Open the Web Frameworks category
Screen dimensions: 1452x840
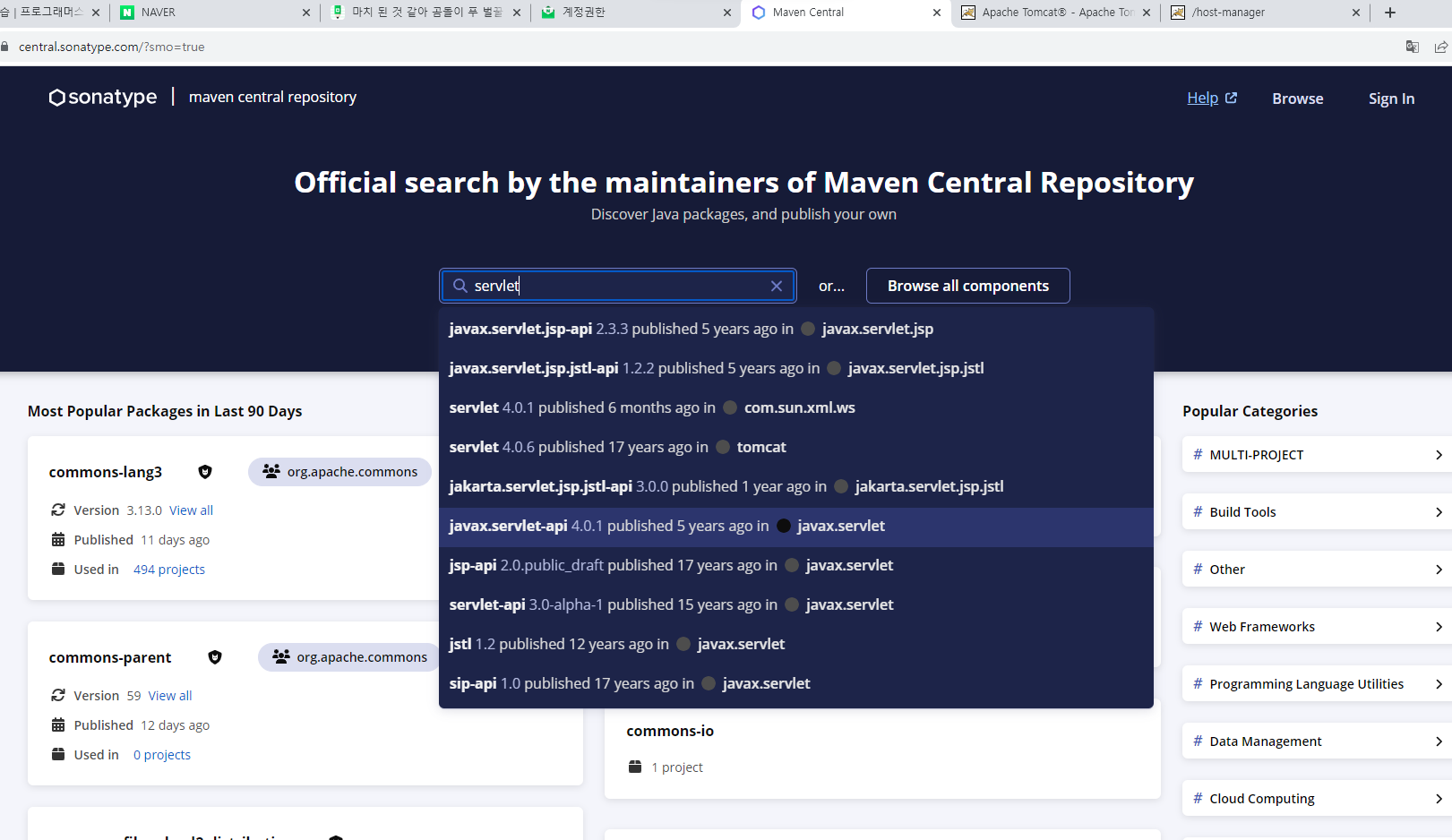pyautogui.click(x=1317, y=627)
